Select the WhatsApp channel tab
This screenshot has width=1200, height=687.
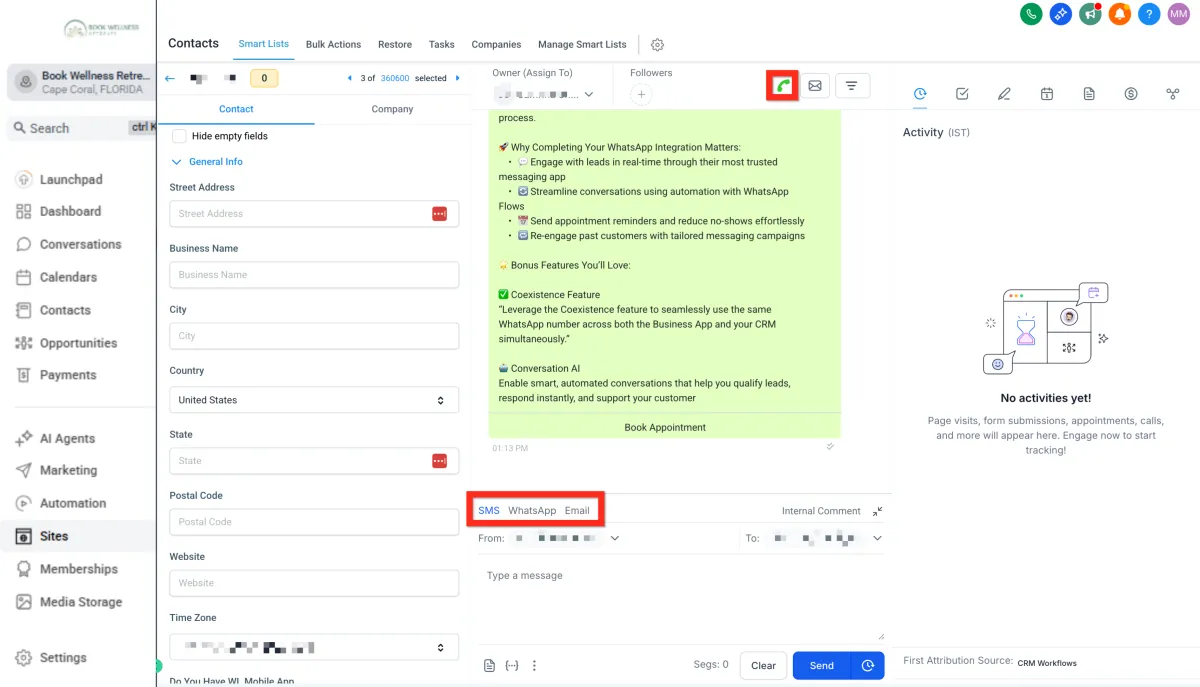tap(532, 511)
